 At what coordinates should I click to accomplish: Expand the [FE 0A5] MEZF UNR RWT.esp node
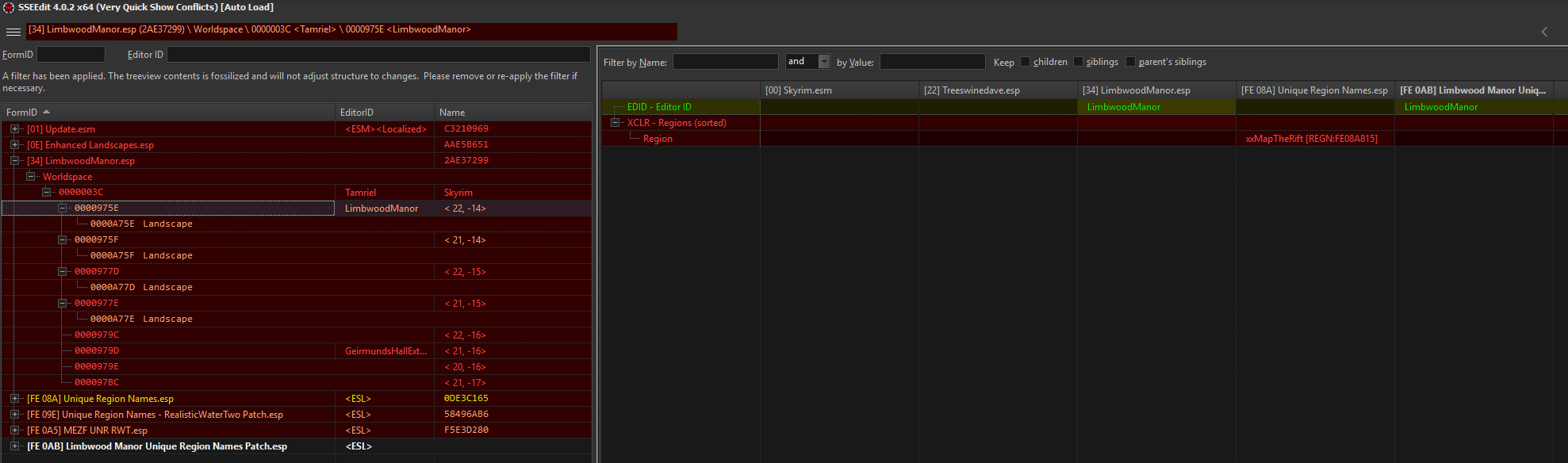[14, 430]
